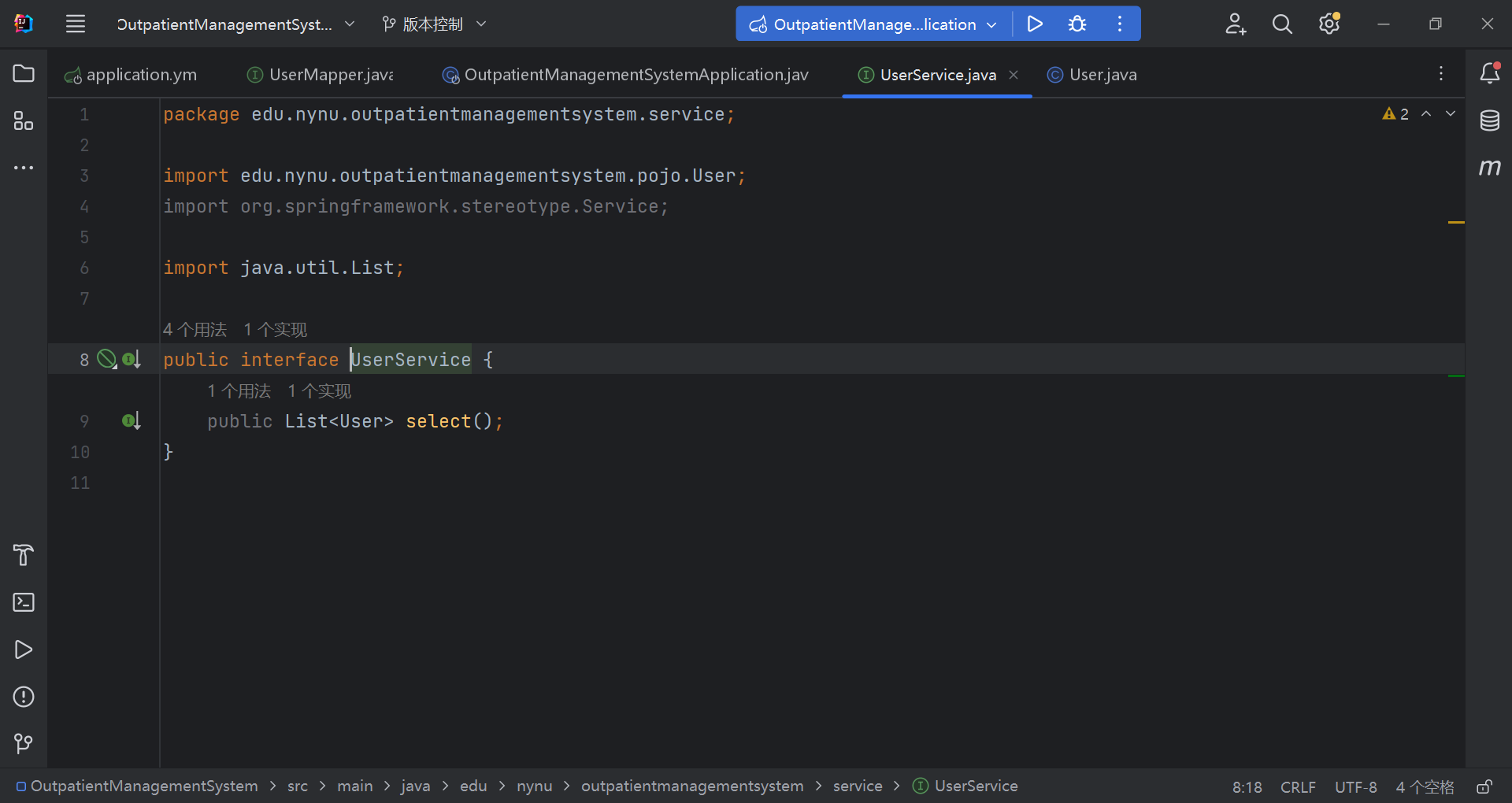Screen dimensions: 1512x803
Task: Go to previous highlighted problem arrow
Action: pyautogui.click(x=1426, y=114)
